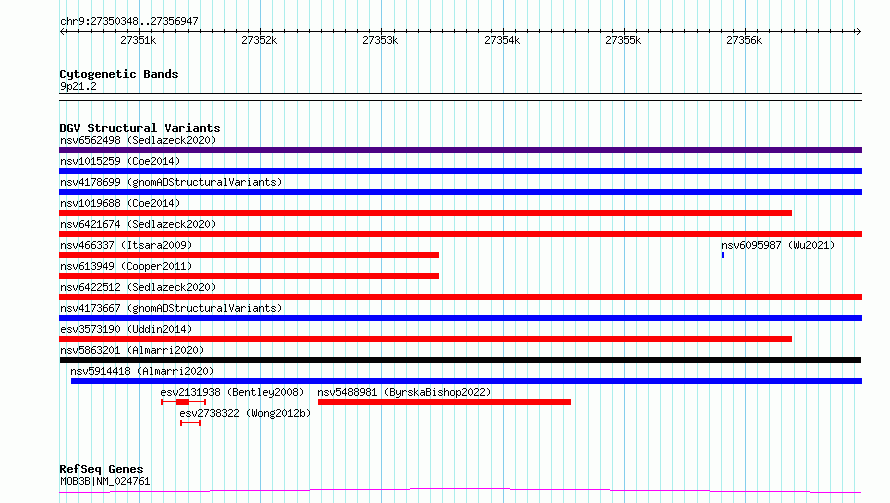This screenshot has height=503, width=890.
Task: Open nsv6422512 (Sedlazeck2020) label
Action: point(138,287)
